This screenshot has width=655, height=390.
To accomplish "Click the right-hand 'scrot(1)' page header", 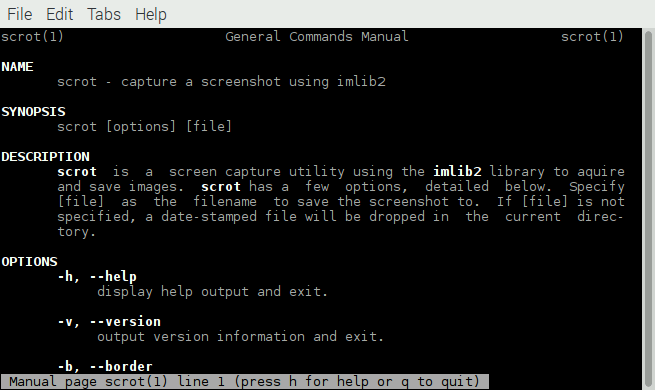I will coord(592,37).
